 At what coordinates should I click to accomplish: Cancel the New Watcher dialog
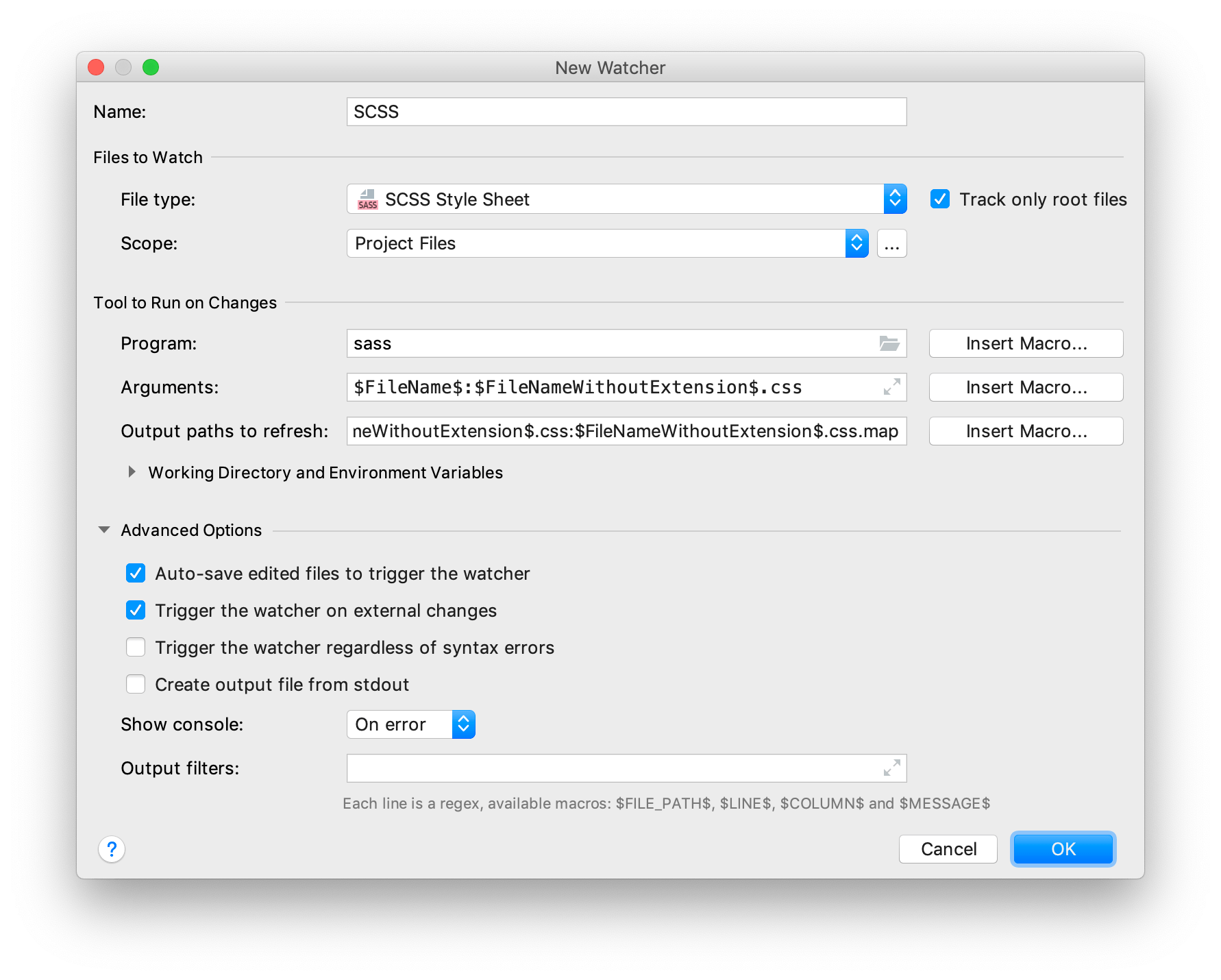point(948,849)
